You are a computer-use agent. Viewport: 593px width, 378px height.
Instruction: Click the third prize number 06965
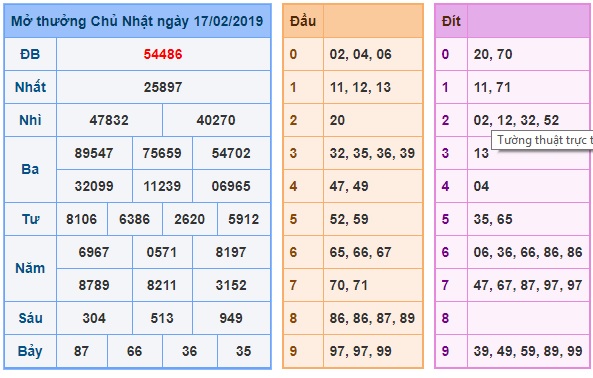click(231, 186)
